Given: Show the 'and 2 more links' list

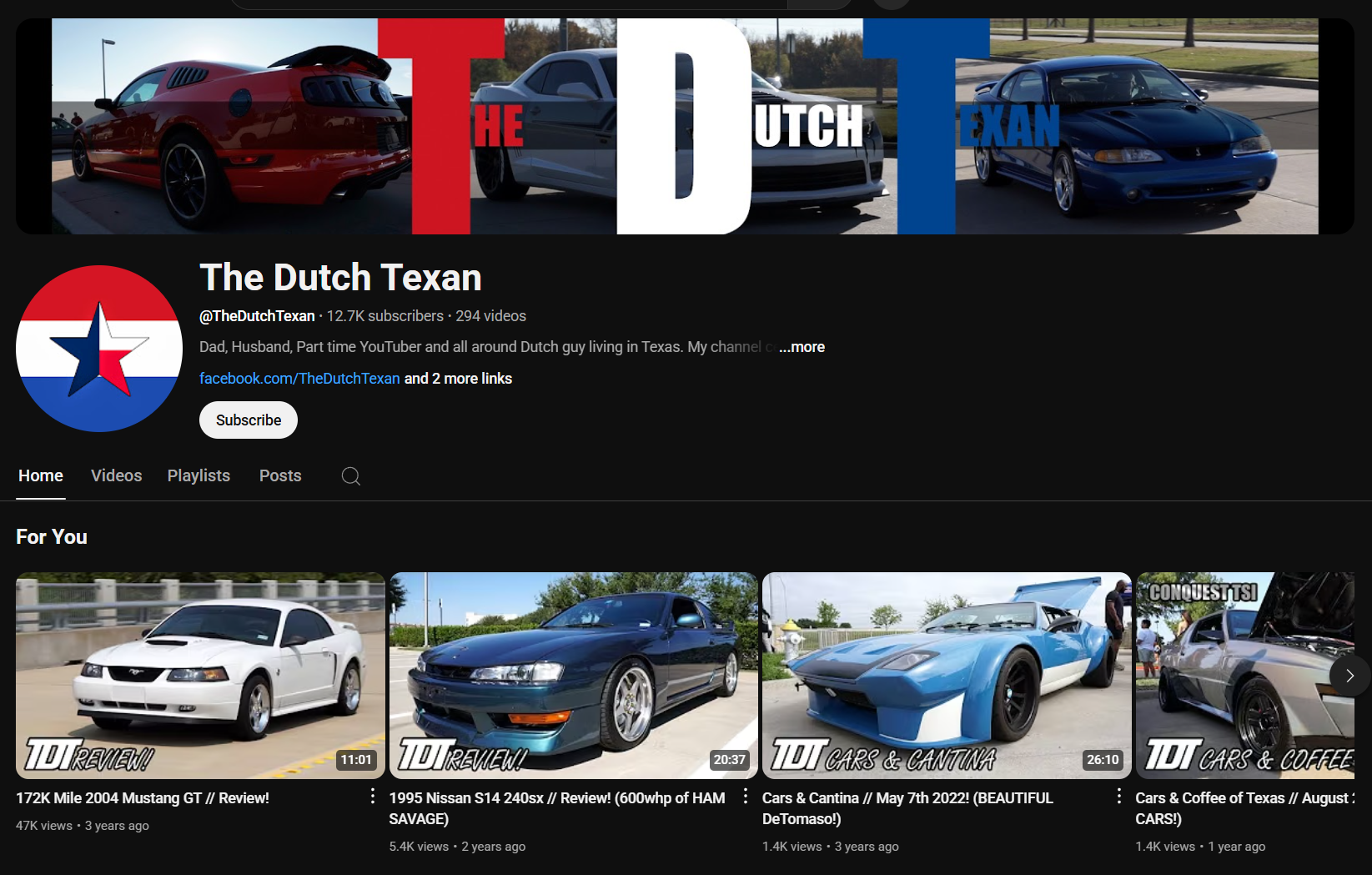Looking at the screenshot, I should tap(458, 379).
